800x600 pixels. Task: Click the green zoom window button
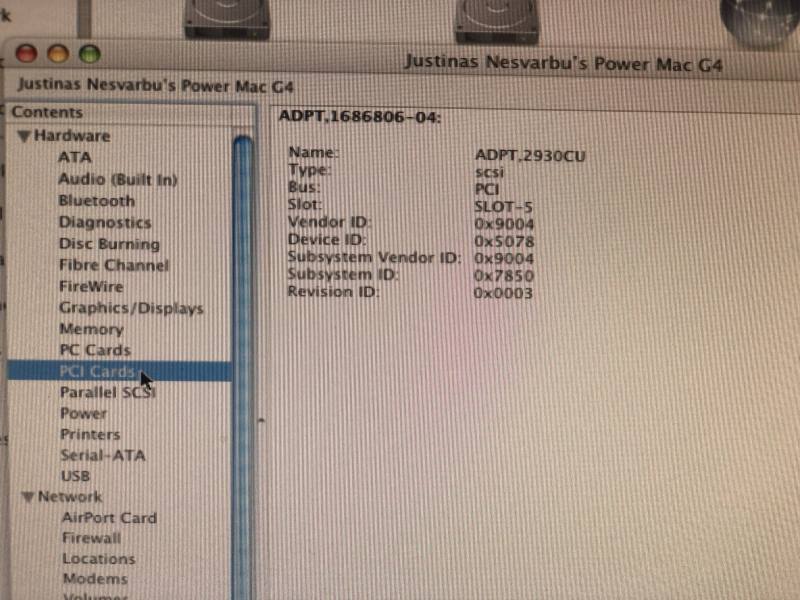pos(90,54)
